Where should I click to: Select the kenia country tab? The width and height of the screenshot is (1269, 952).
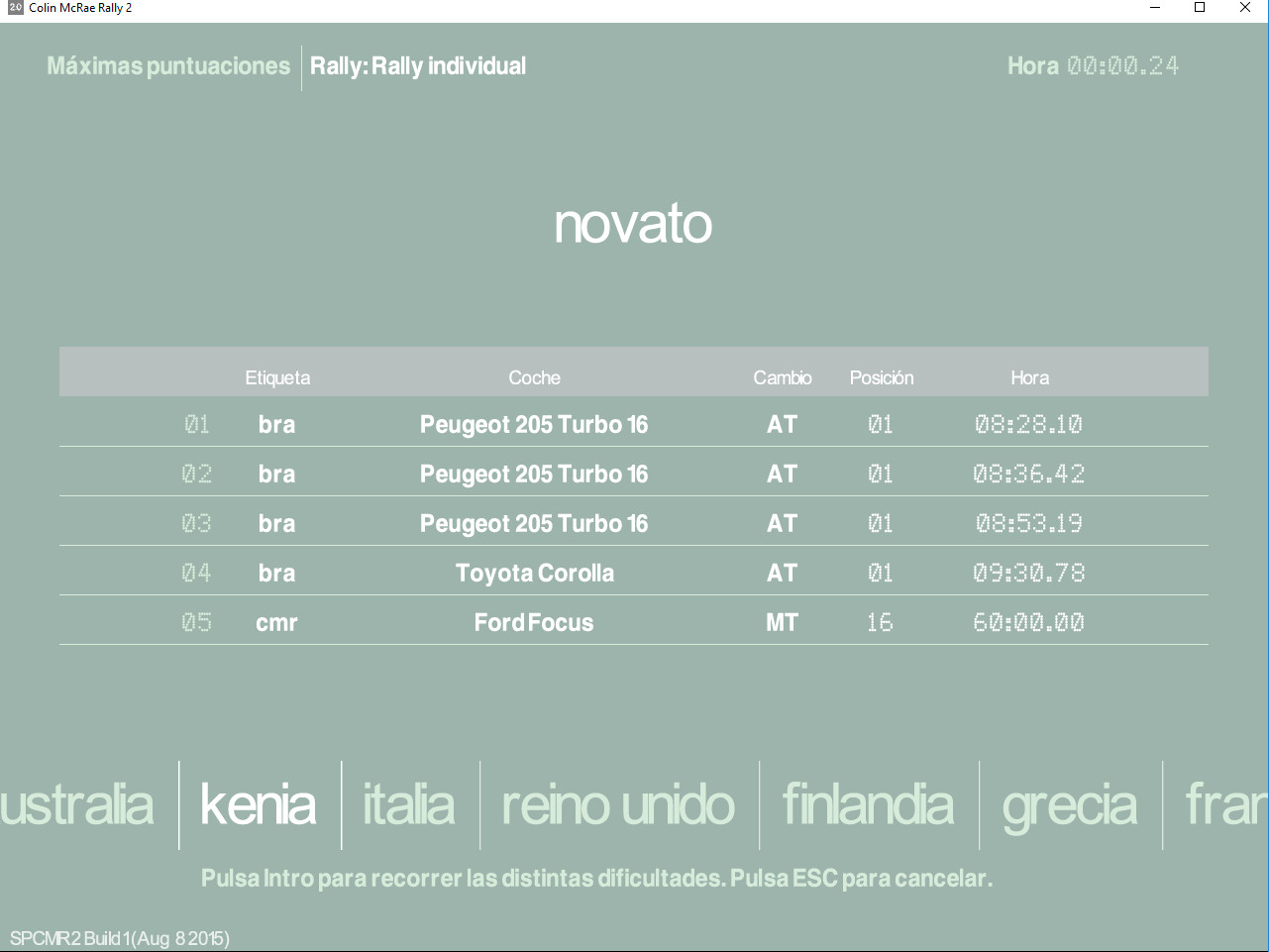(x=259, y=804)
